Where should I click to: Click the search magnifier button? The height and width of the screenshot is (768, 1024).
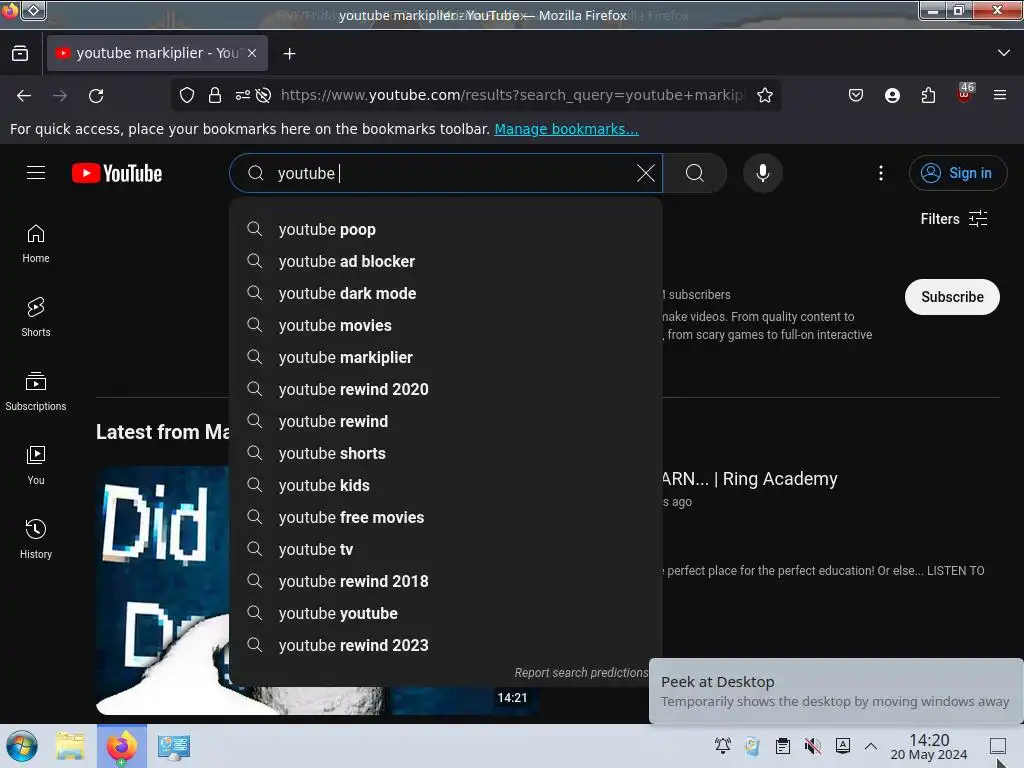pos(695,173)
